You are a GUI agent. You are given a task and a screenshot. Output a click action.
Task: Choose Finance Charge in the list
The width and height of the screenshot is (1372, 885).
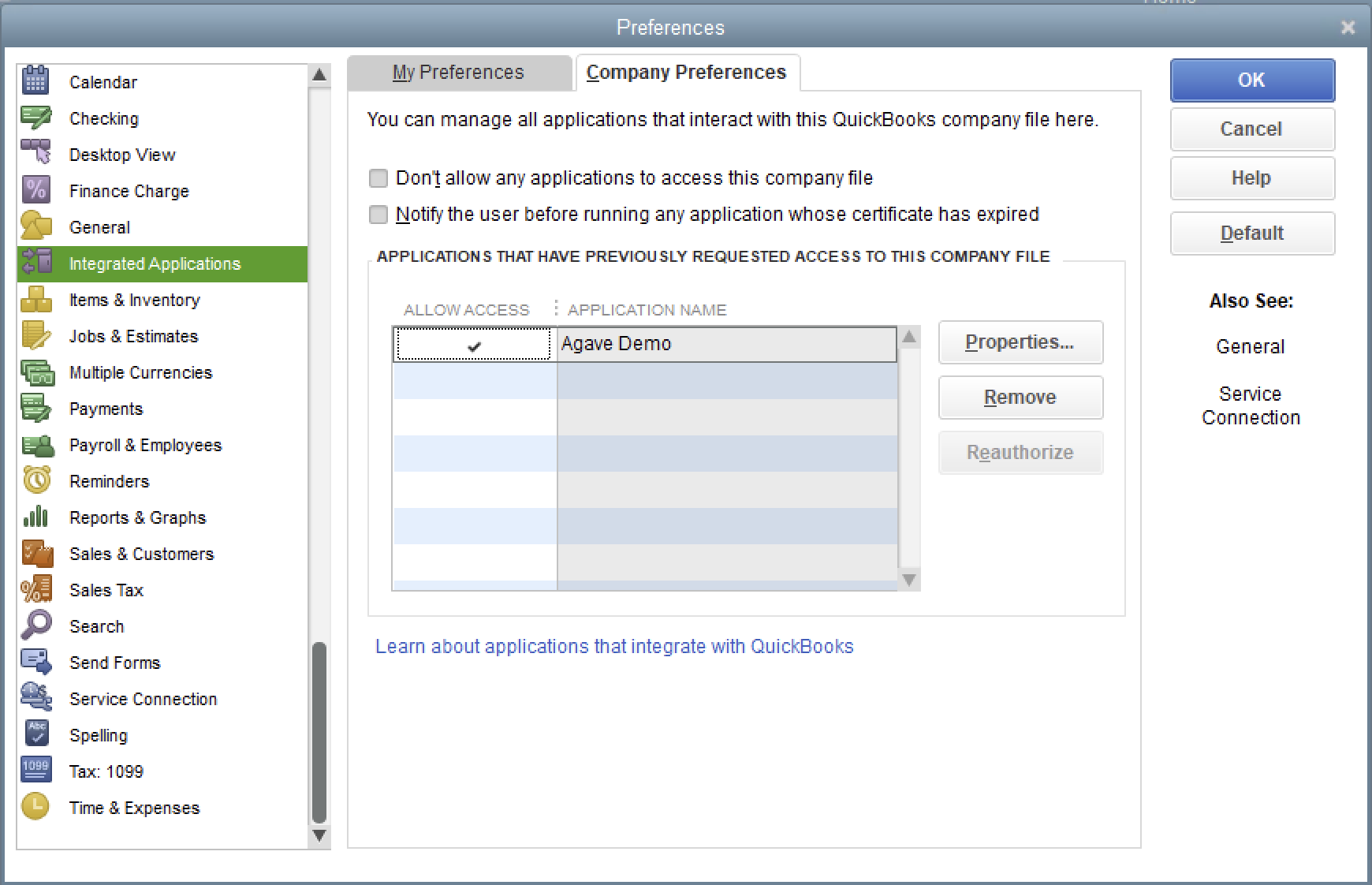click(x=129, y=191)
